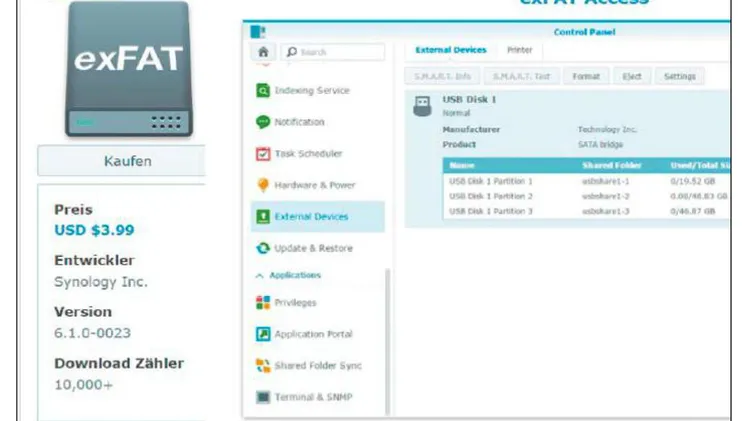Click the S.M.A.R.T. Test button
The image size is (750, 421).
click(x=521, y=77)
